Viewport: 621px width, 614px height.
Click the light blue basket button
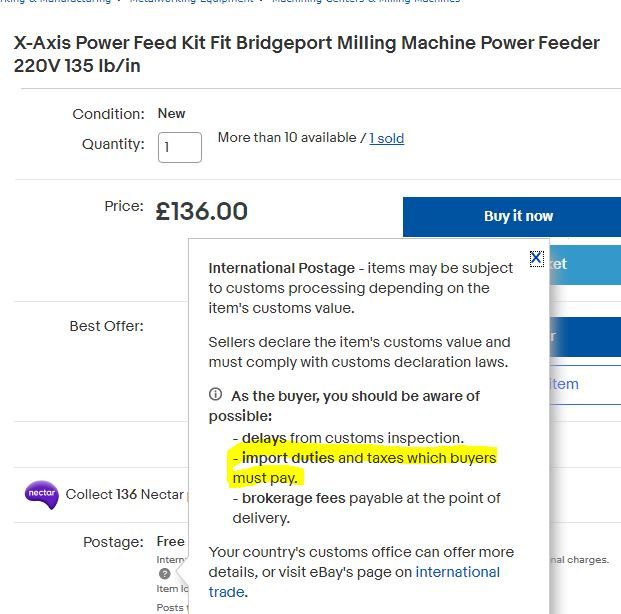pyautogui.click(x=585, y=265)
